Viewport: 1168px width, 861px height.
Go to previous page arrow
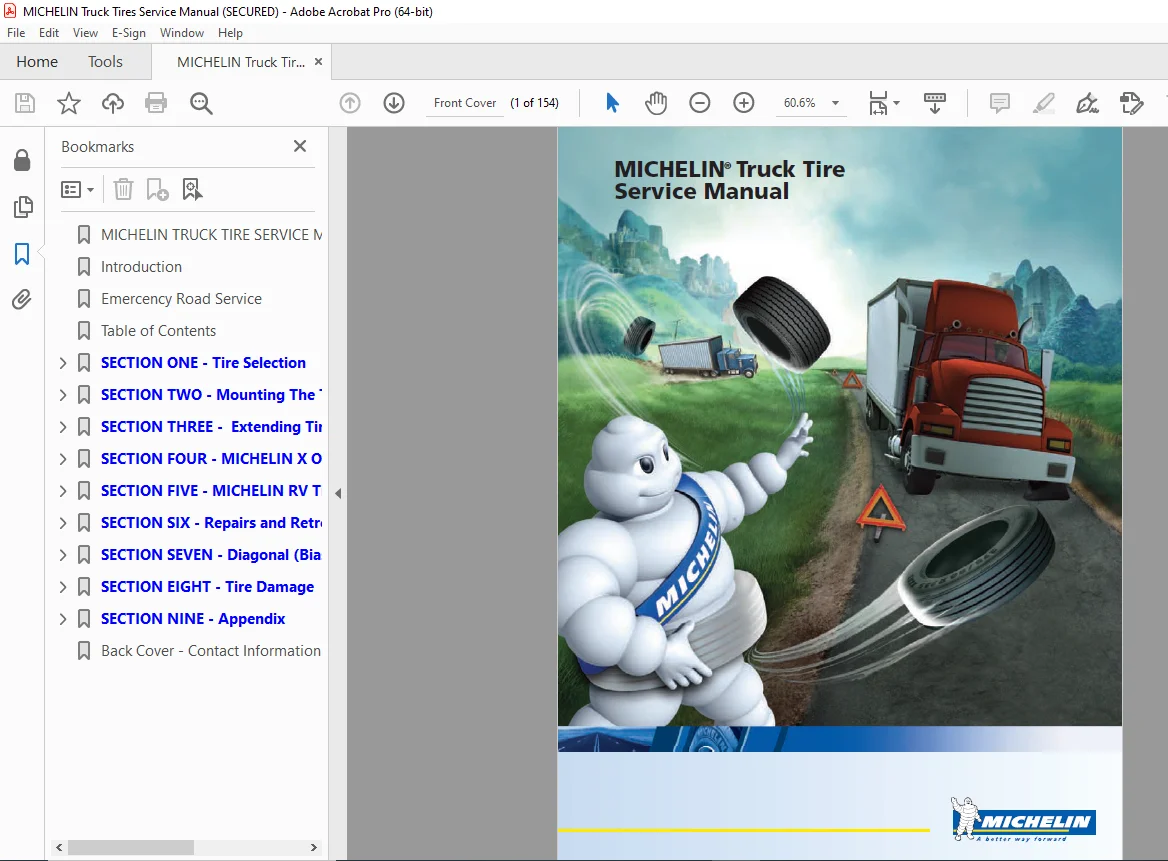350,103
